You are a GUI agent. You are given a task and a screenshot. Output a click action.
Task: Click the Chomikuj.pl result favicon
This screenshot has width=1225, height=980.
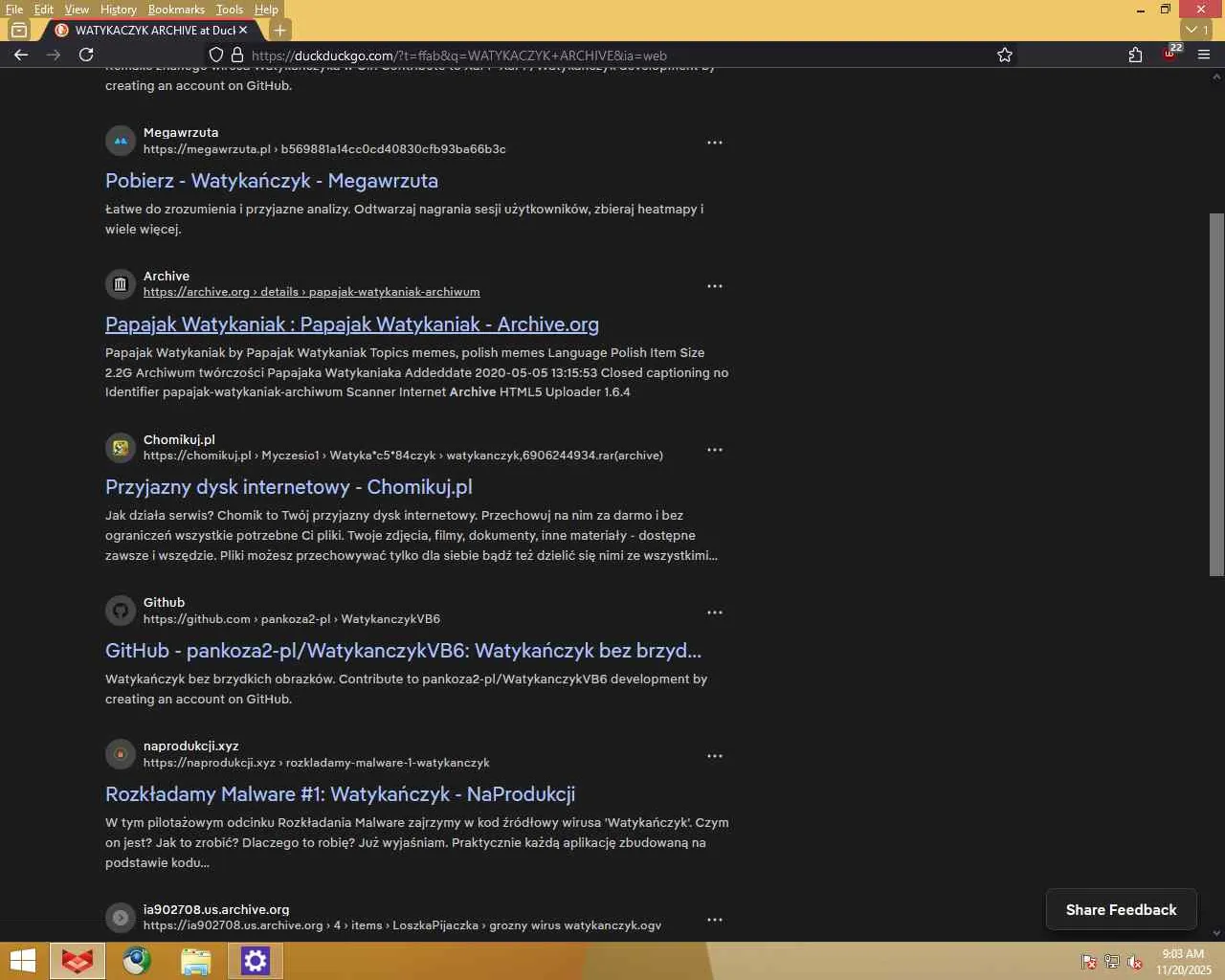[x=121, y=447]
